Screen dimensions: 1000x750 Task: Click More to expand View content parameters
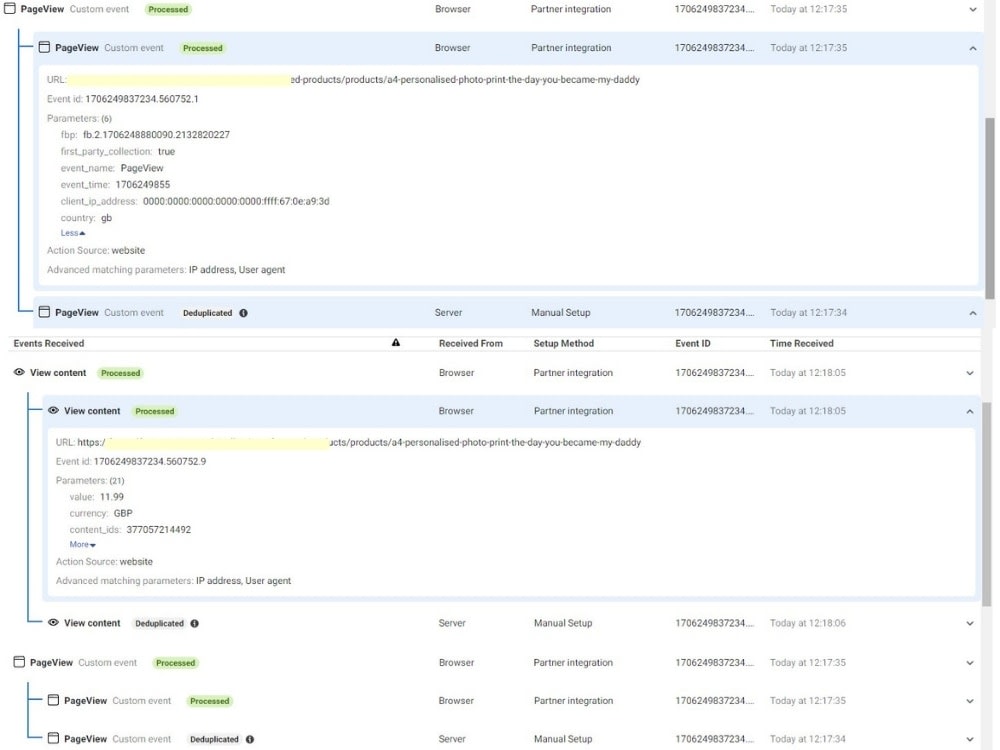point(78,544)
